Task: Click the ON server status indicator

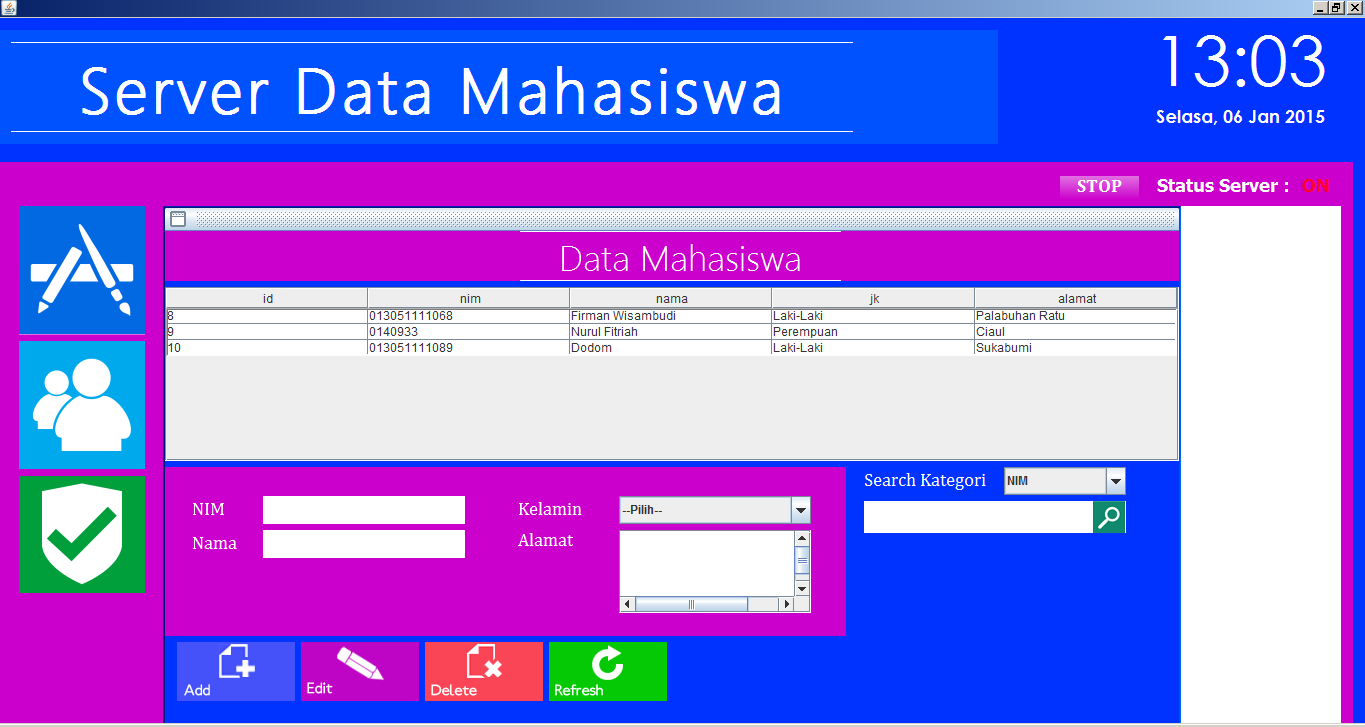Action: [1315, 186]
